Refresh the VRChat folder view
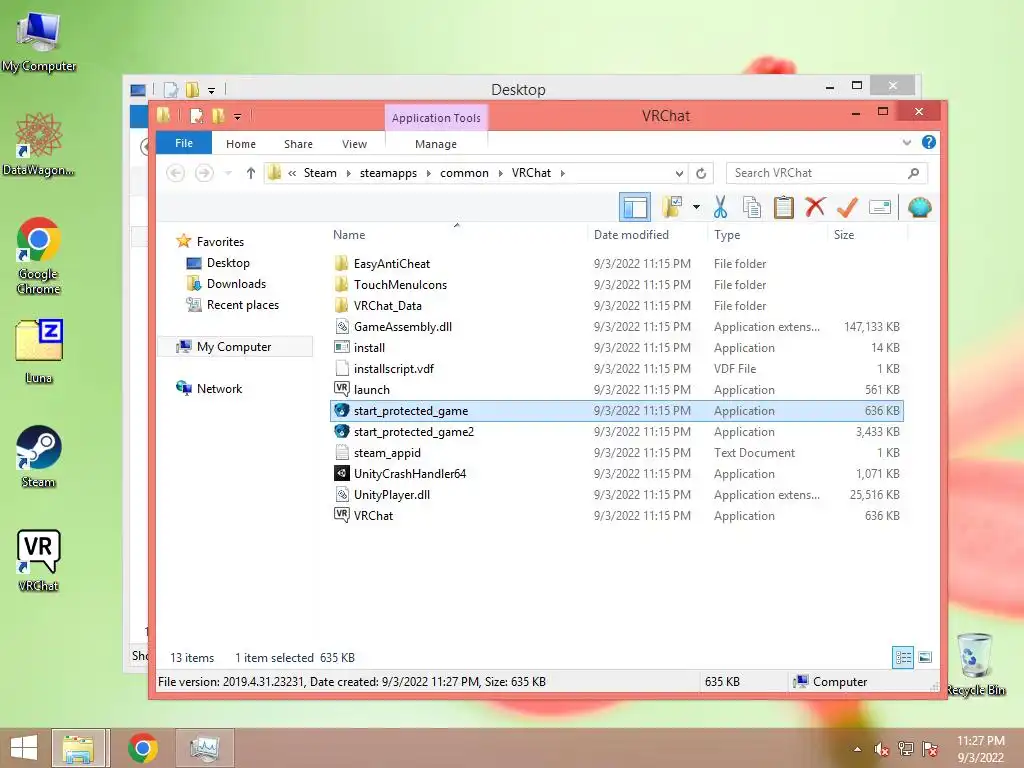This screenshot has height=768, width=1024. point(701,173)
